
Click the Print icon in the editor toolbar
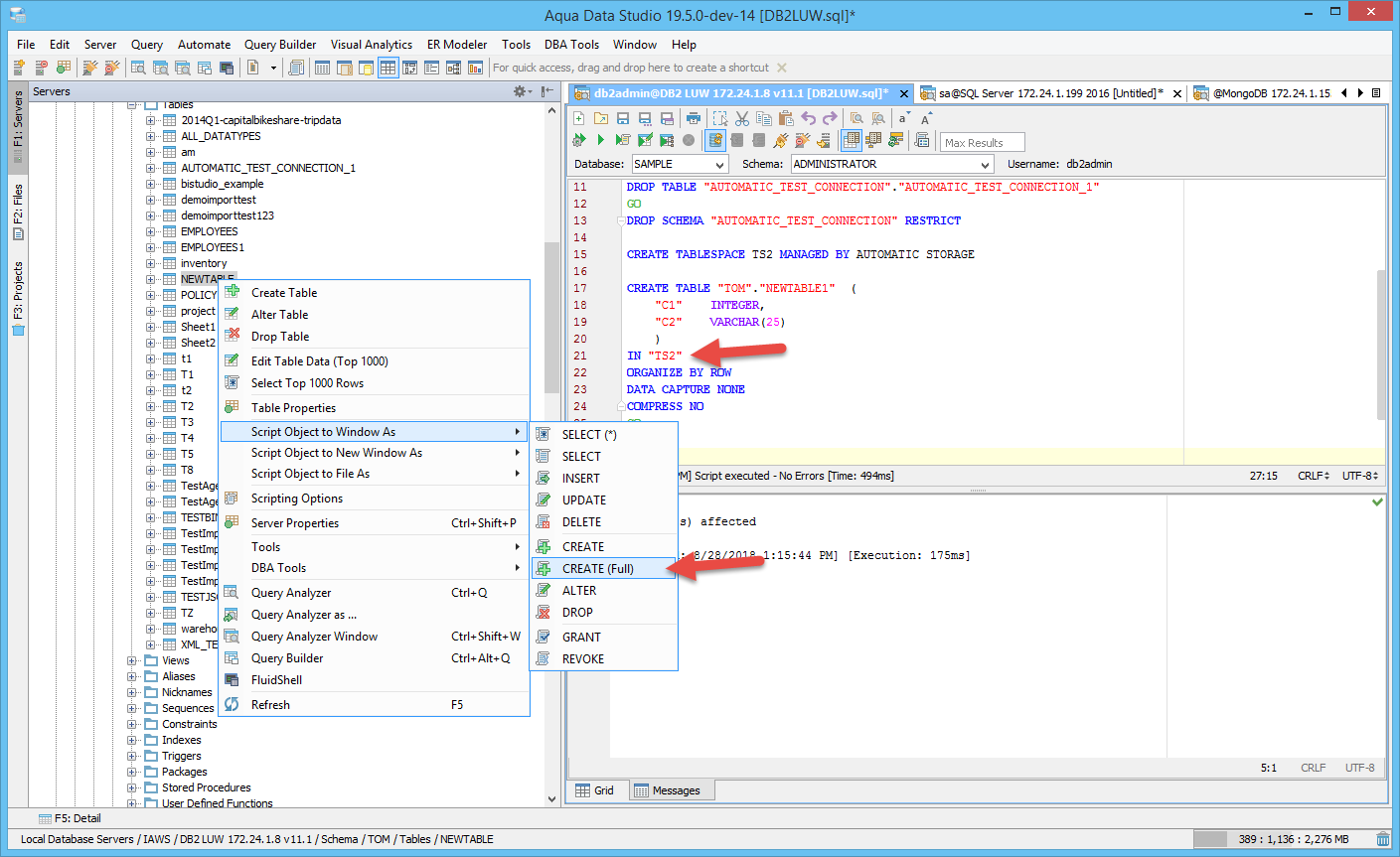click(694, 118)
